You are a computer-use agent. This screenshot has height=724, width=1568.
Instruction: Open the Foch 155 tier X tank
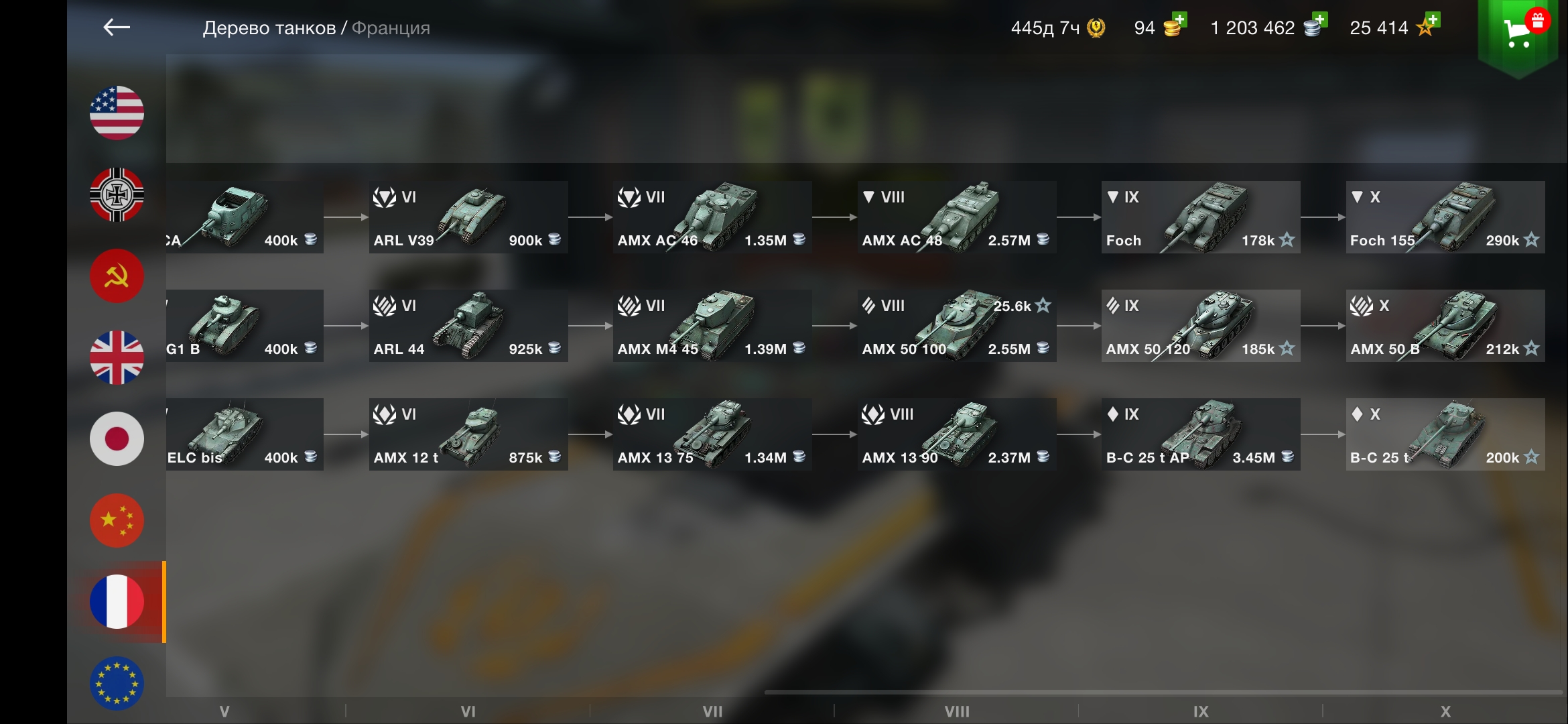point(1445,217)
